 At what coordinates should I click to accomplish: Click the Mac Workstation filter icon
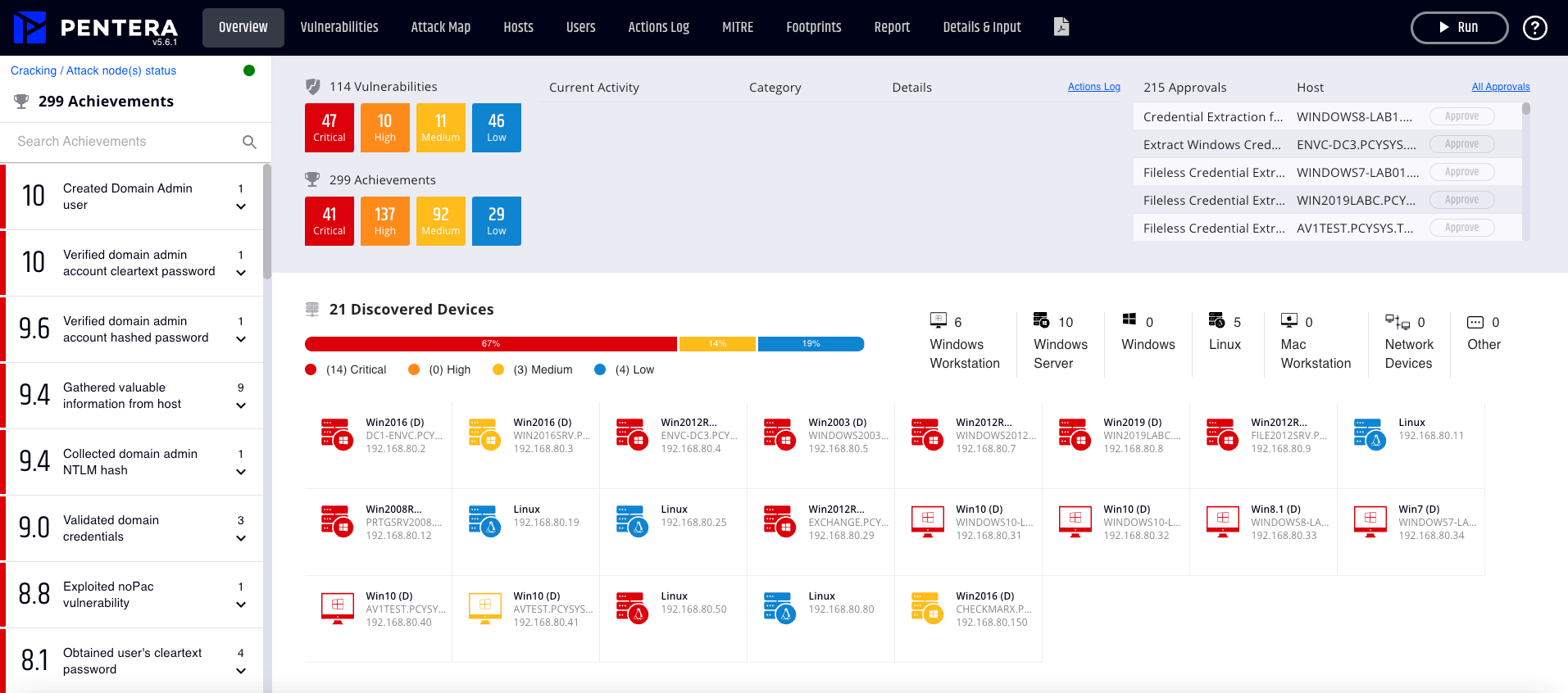[1289, 320]
